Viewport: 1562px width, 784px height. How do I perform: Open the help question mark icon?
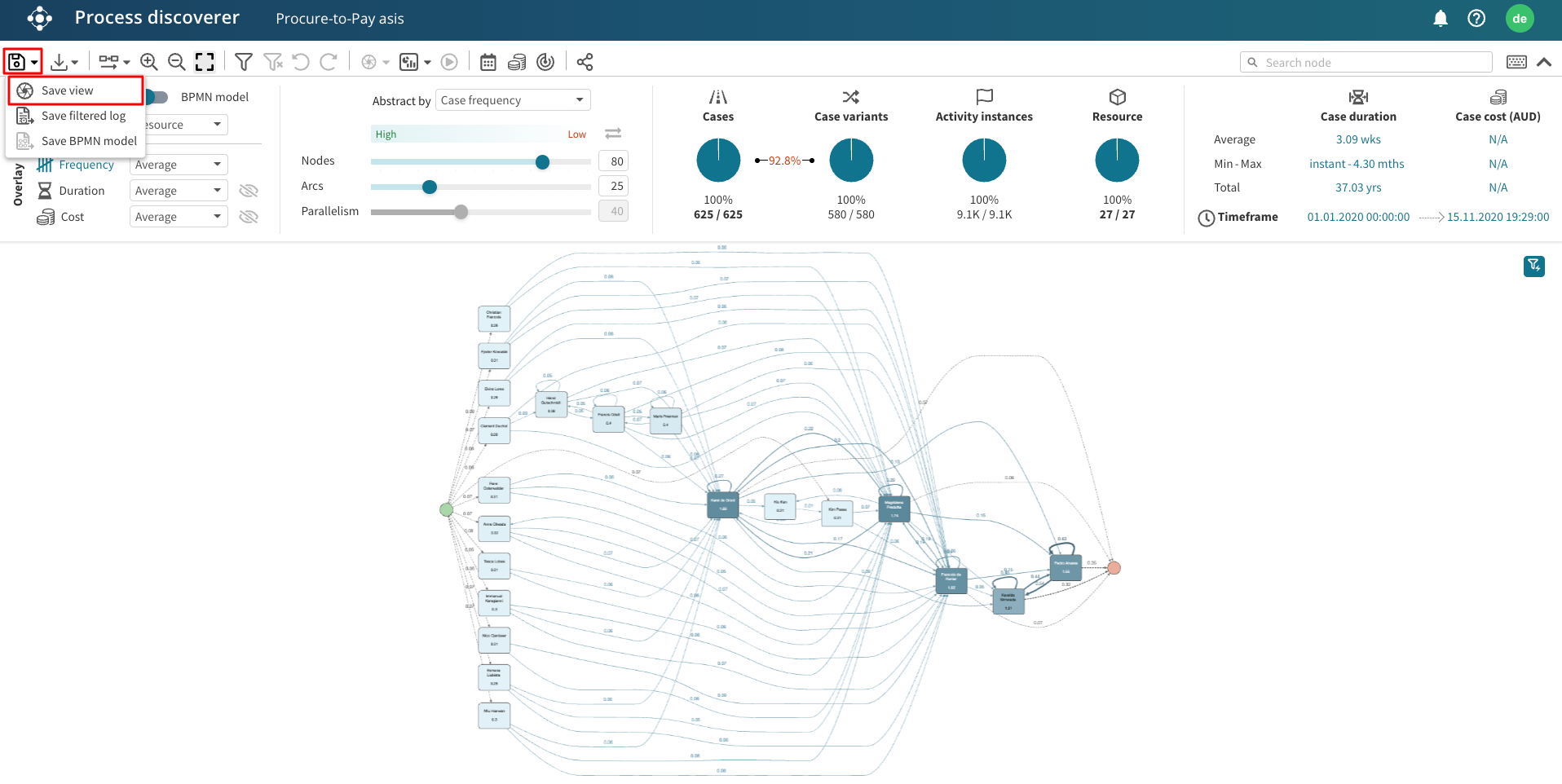[1476, 19]
